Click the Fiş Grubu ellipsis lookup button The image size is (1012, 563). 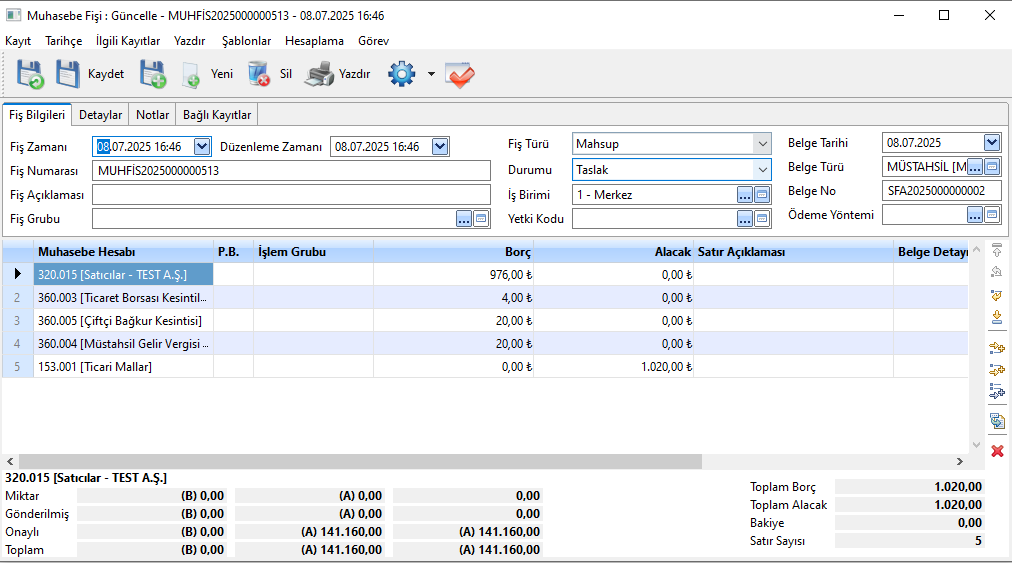pyautogui.click(x=464, y=219)
